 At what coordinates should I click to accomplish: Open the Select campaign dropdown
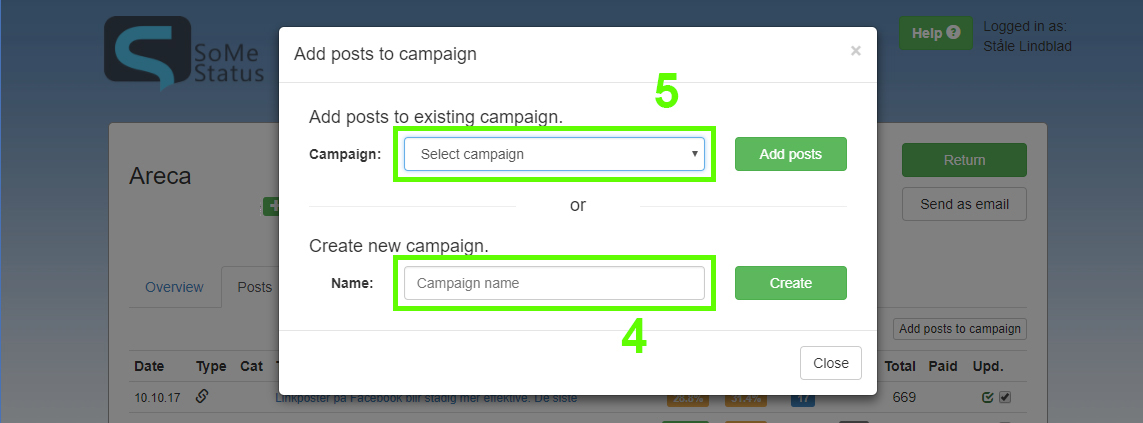click(x=554, y=154)
